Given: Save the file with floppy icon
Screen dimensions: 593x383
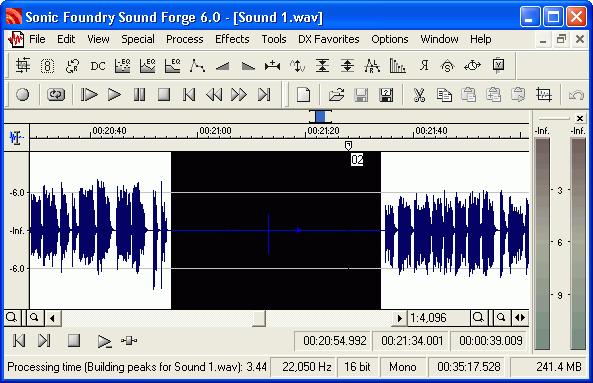Looking at the screenshot, I should (x=361, y=95).
